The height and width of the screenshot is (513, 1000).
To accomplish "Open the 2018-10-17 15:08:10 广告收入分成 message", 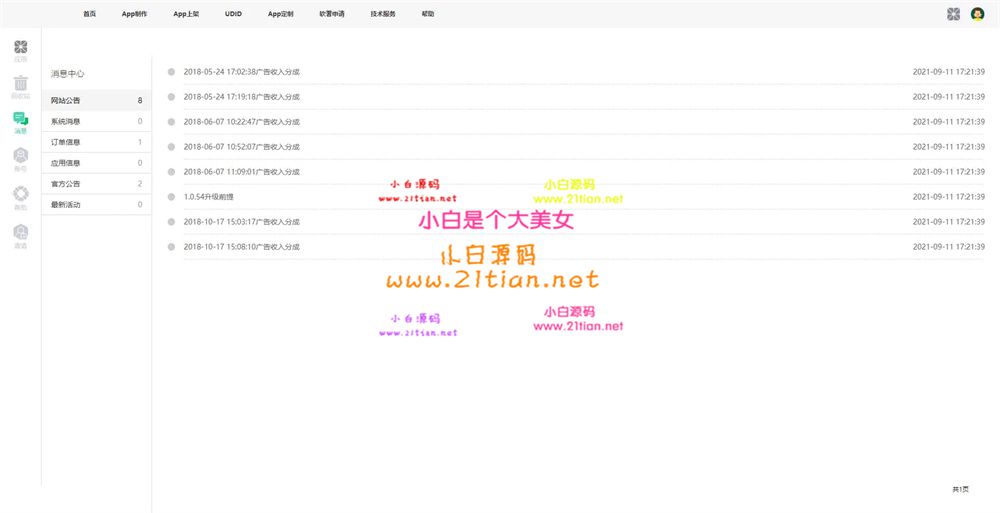I will 241,247.
